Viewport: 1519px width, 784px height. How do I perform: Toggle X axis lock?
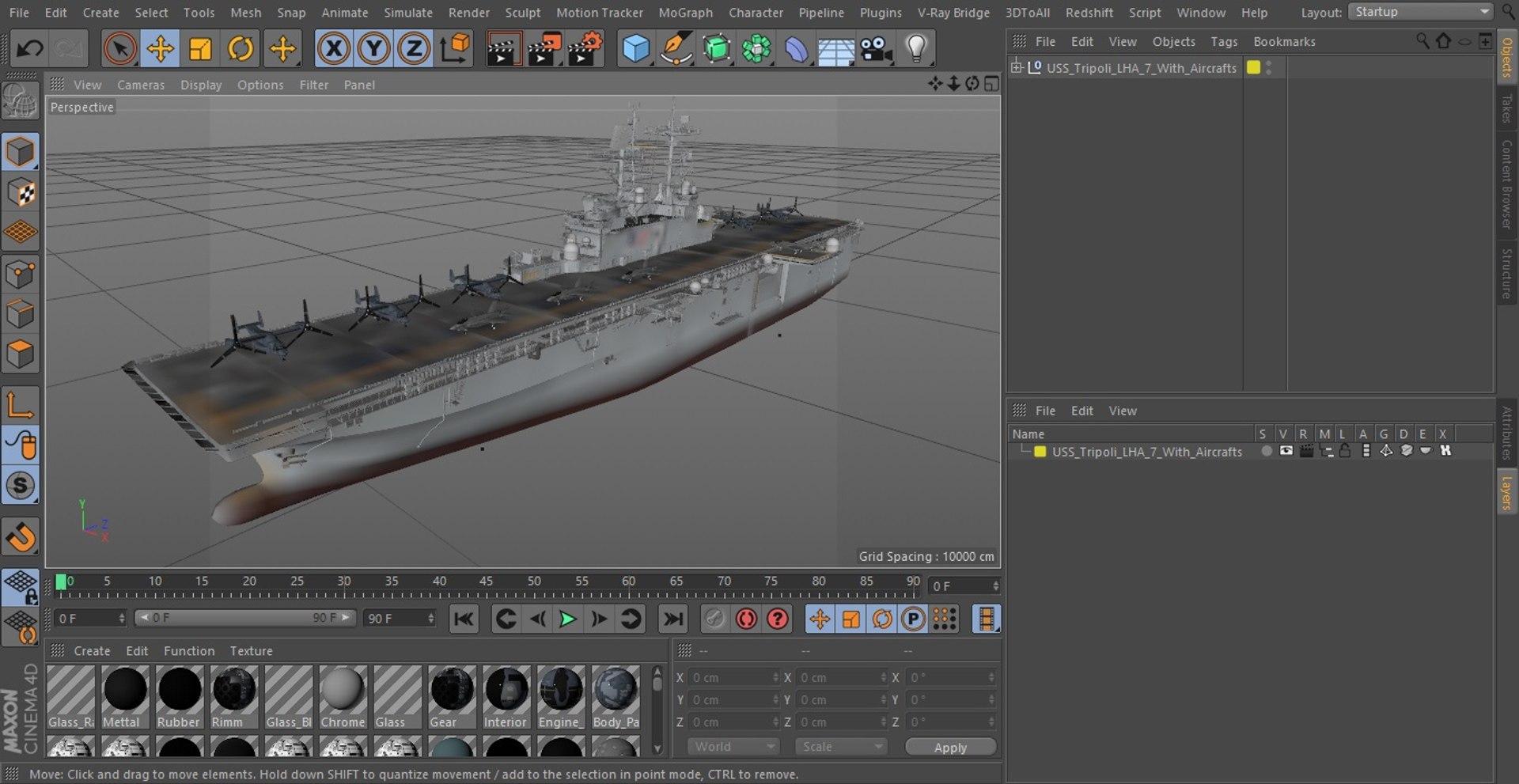[334, 49]
